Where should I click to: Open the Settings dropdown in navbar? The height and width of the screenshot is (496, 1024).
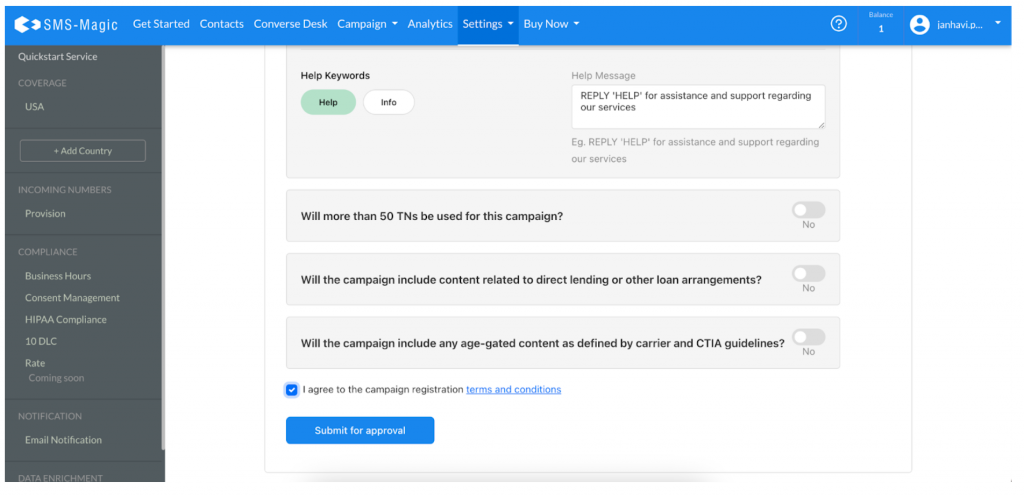488,24
